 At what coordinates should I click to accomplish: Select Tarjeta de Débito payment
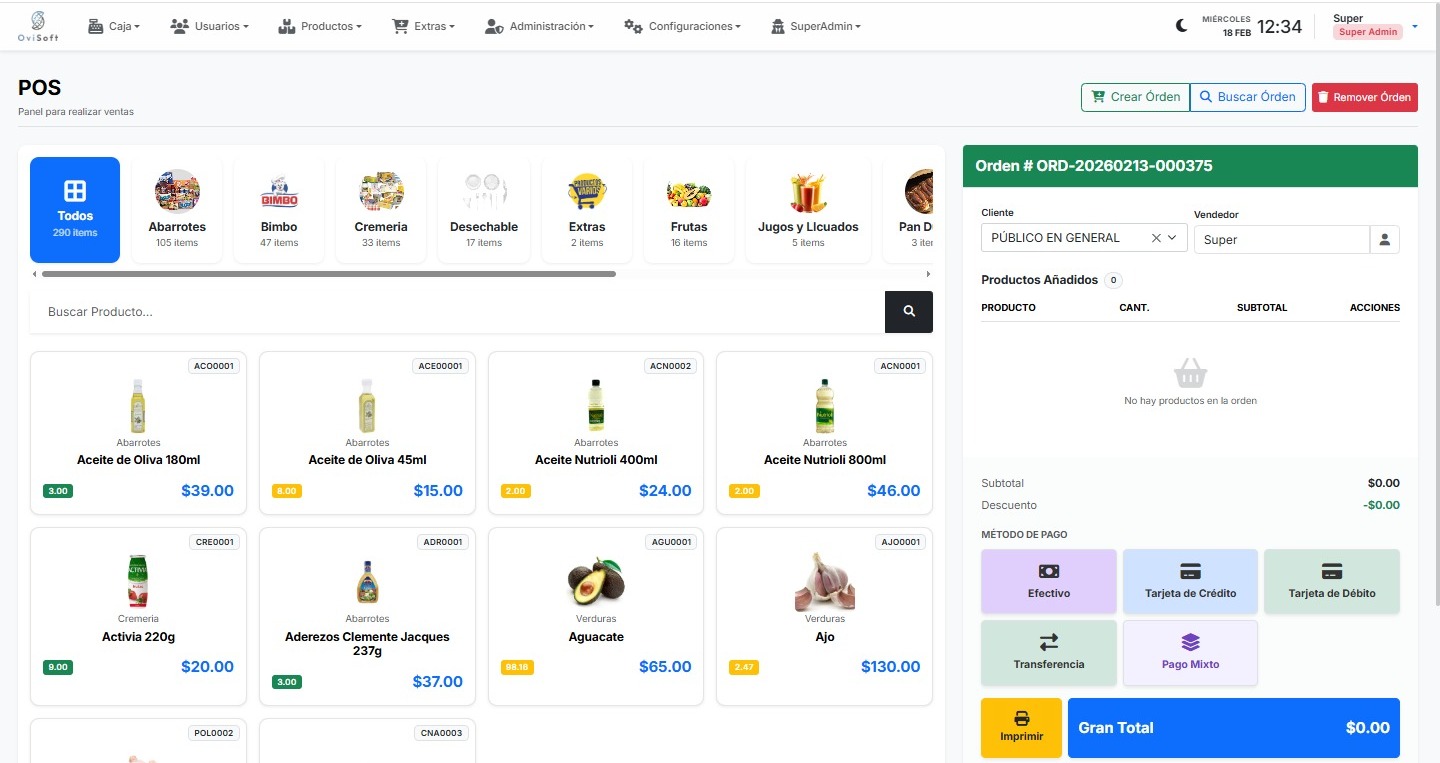coord(1331,581)
